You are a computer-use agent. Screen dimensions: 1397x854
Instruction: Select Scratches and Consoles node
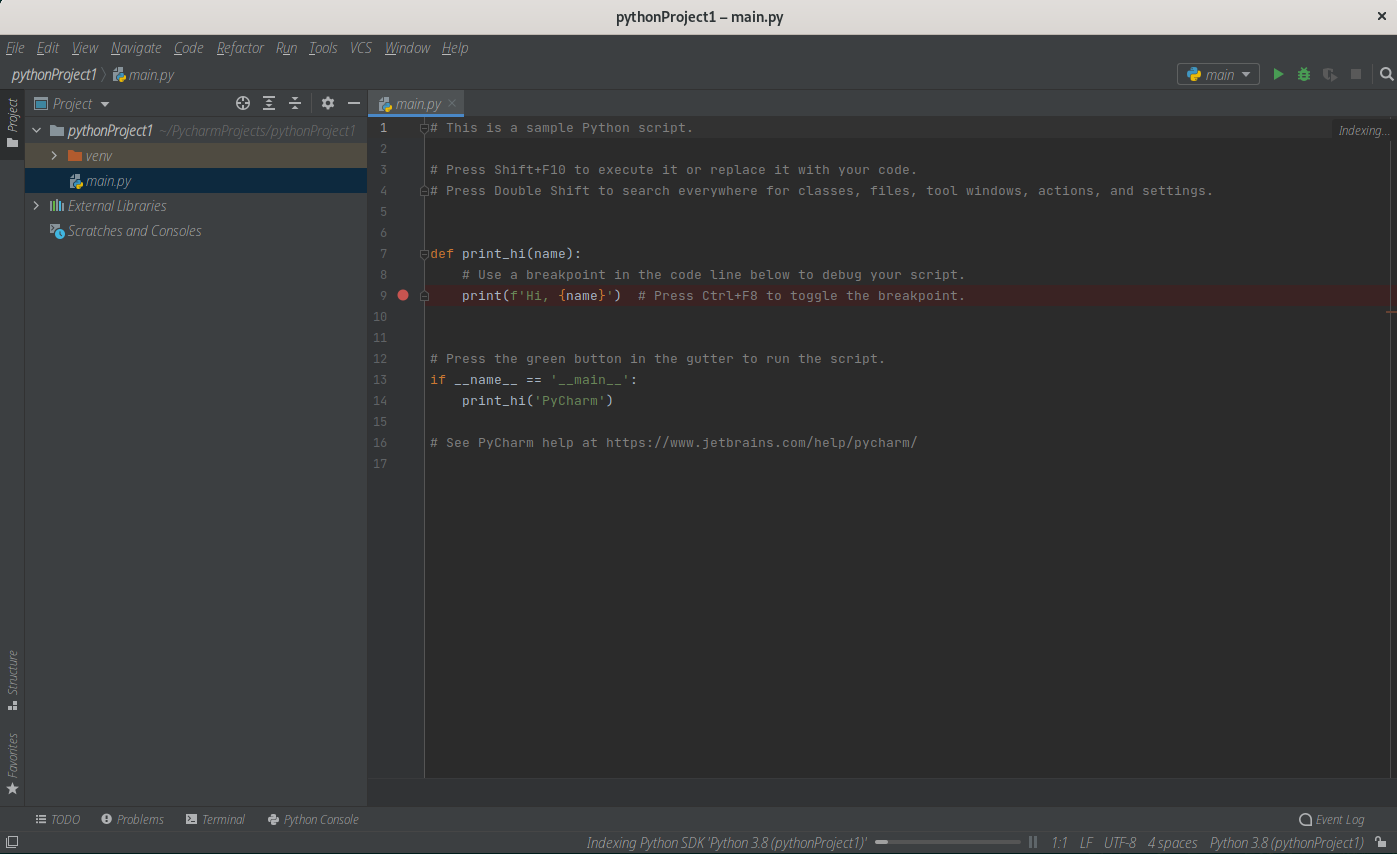(134, 231)
